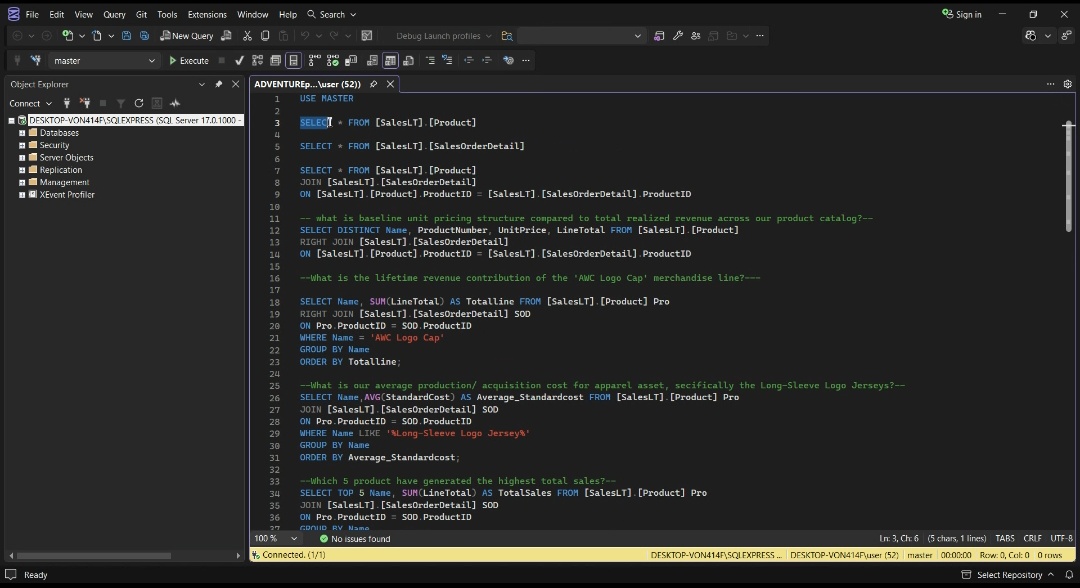Click the Object Explorer horizontal scrollbar
Viewport: 1080px width, 588px height.
[x=94, y=556]
